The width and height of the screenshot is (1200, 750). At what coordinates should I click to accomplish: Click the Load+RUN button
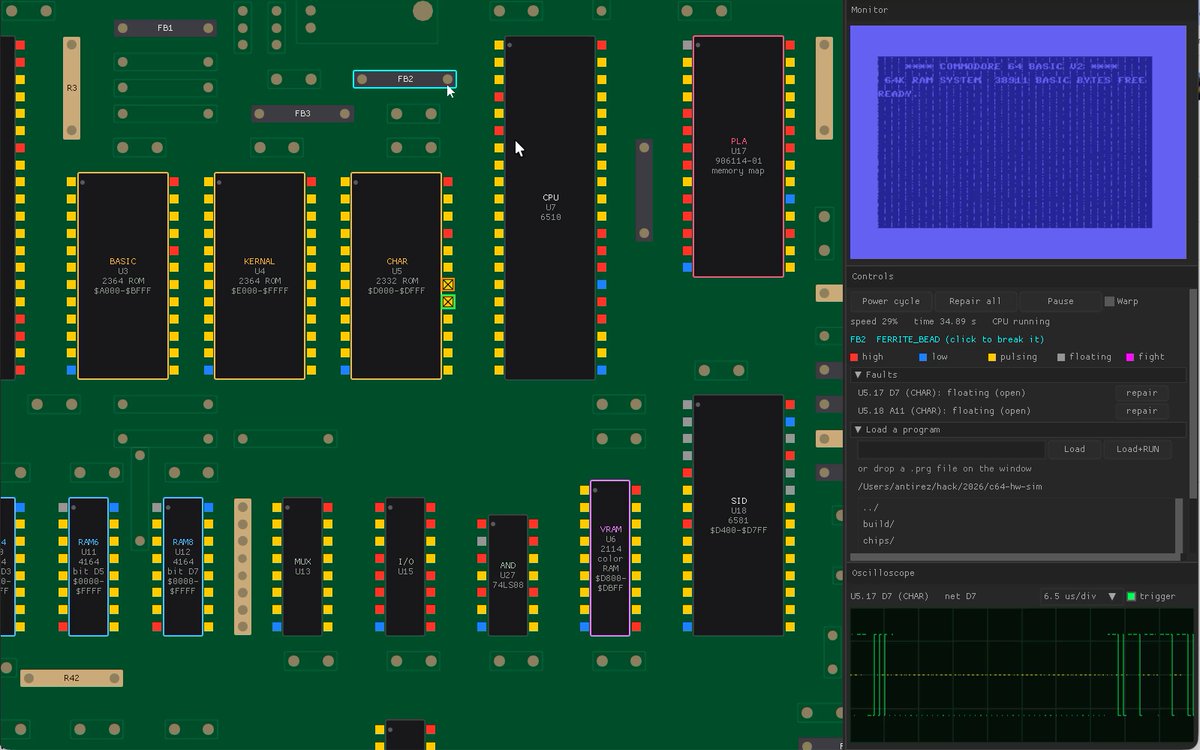(1137, 449)
